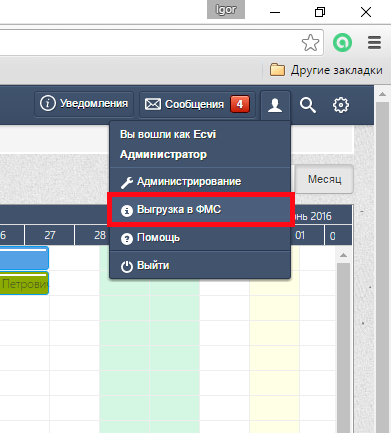Select Администрирование in the user menu

pyautogui.click(x=200, y=182)
